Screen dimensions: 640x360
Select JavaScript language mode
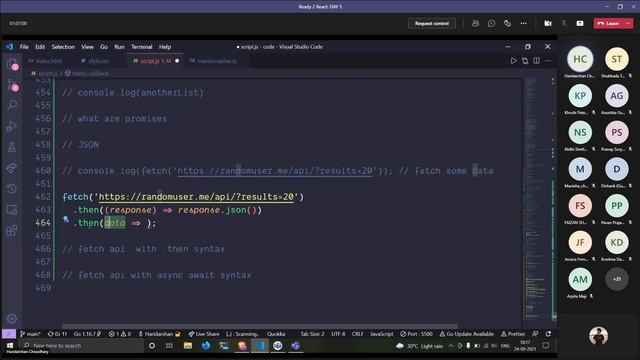click(381, 334)
